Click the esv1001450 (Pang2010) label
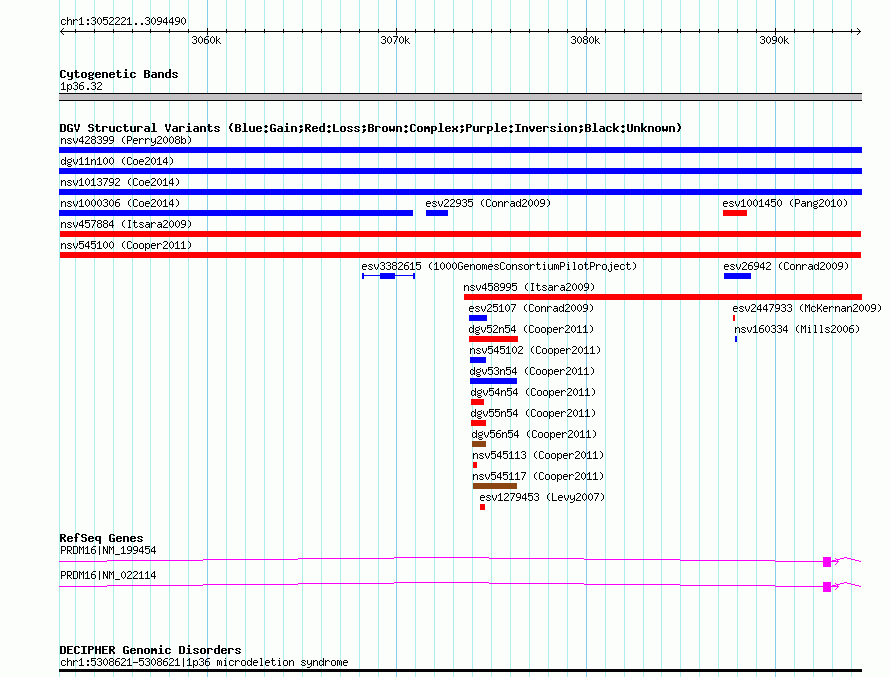Image resolution: width=890 pixels, height=677 pixels. (x=785, y=203)
